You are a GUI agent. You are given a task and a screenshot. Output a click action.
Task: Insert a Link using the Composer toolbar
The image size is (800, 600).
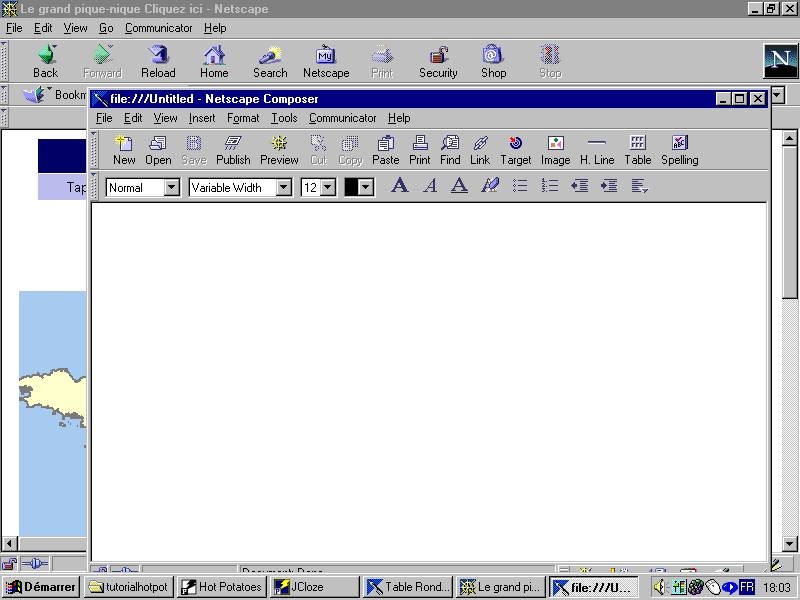pos(480,151)
